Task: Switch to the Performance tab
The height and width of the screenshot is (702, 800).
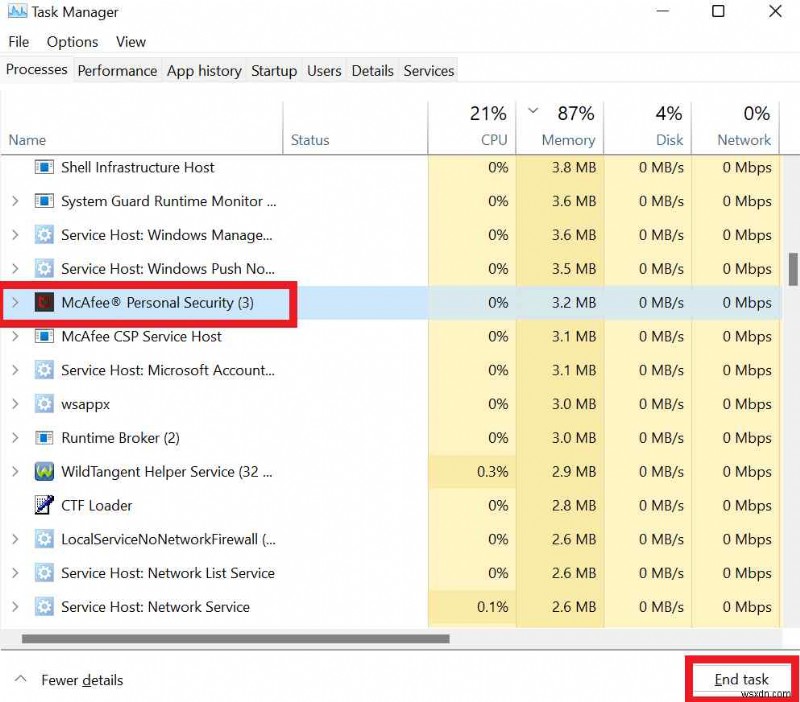Action: click(x=117, y=71)
